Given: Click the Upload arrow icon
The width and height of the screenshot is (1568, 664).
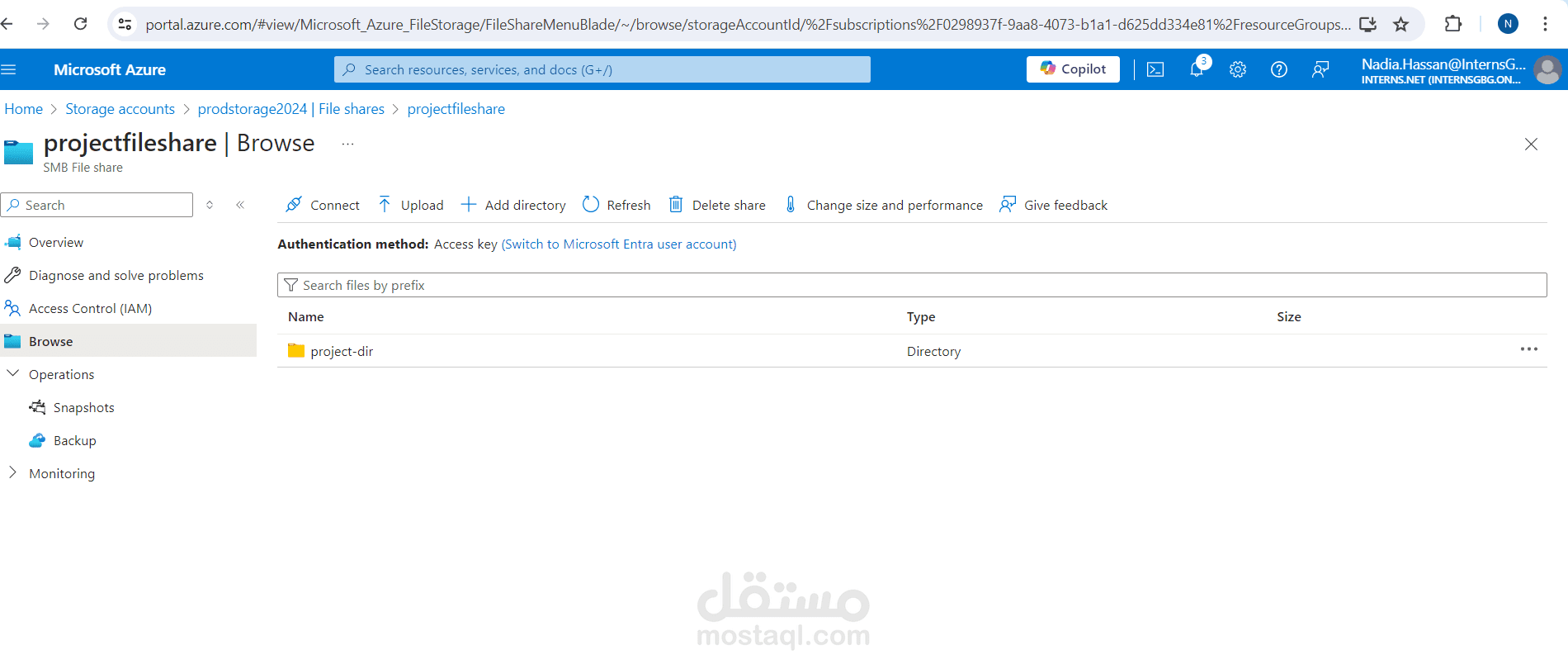Looking at the screenshot, I should coord(385,204).
